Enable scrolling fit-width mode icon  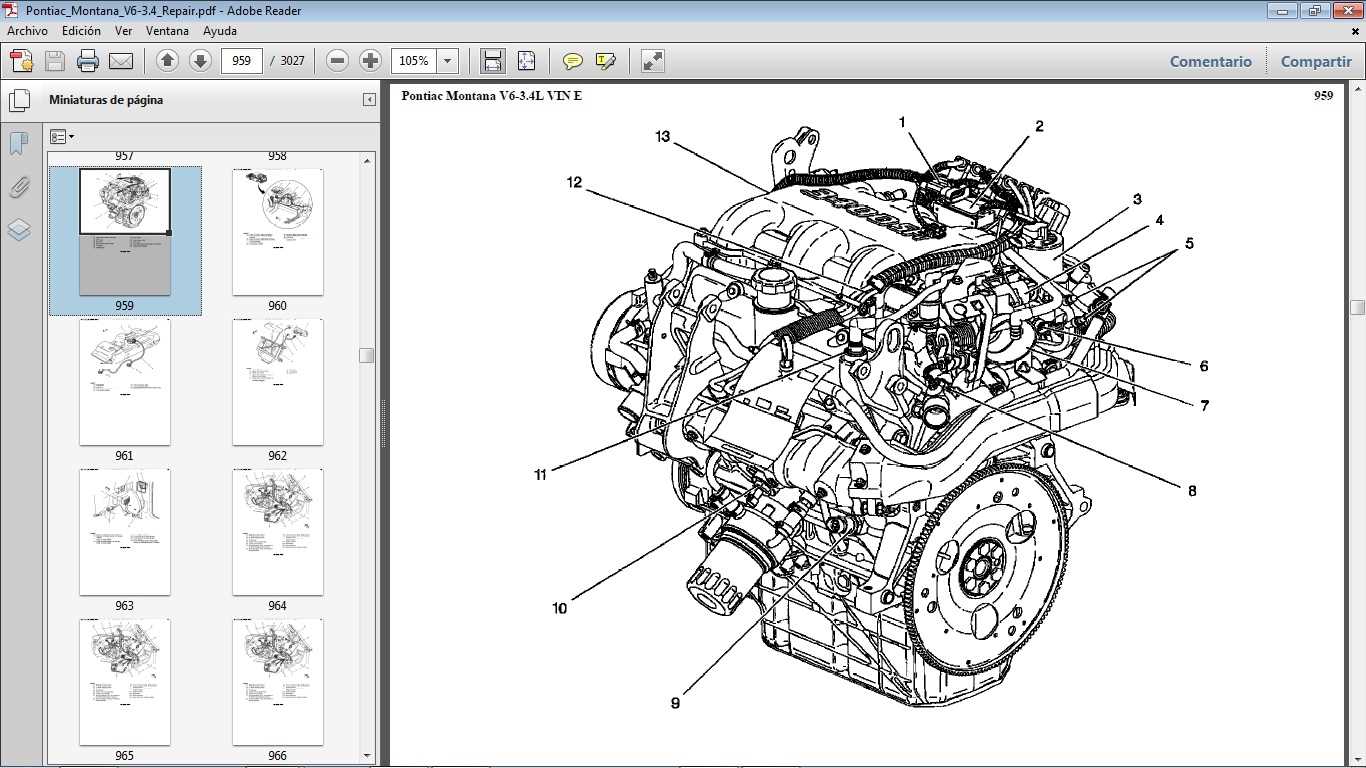pos(493,61)
